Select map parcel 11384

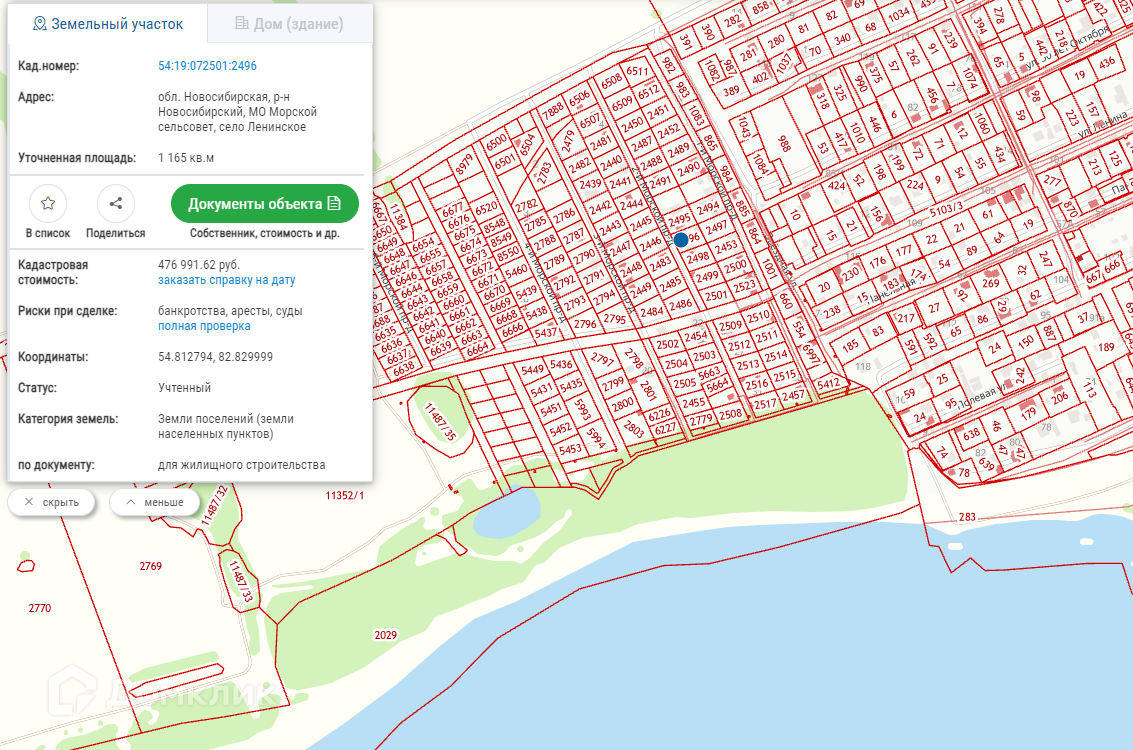pos(399,216)
